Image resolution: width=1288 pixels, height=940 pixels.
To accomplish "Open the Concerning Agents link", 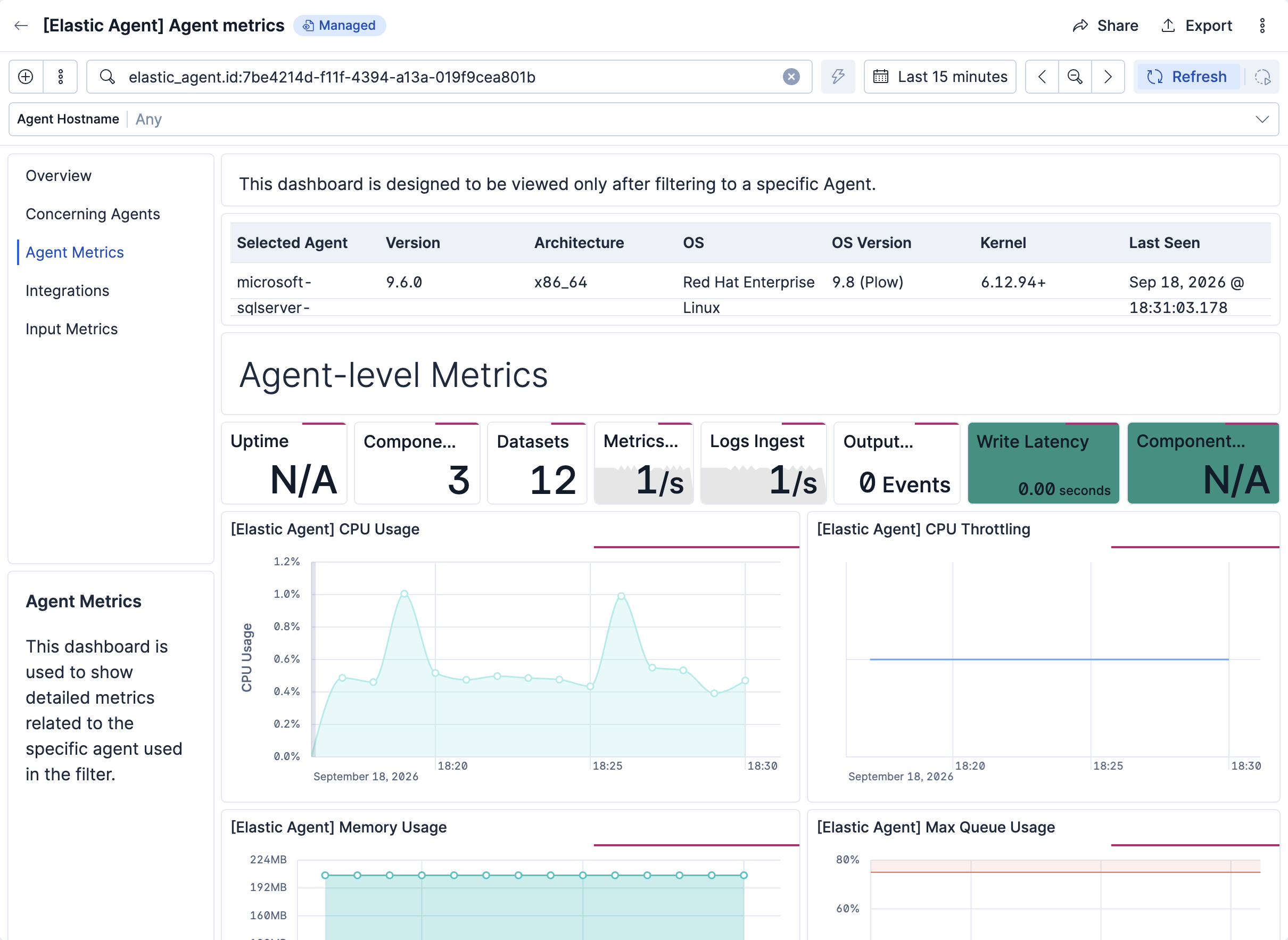I will click(93, 214).
